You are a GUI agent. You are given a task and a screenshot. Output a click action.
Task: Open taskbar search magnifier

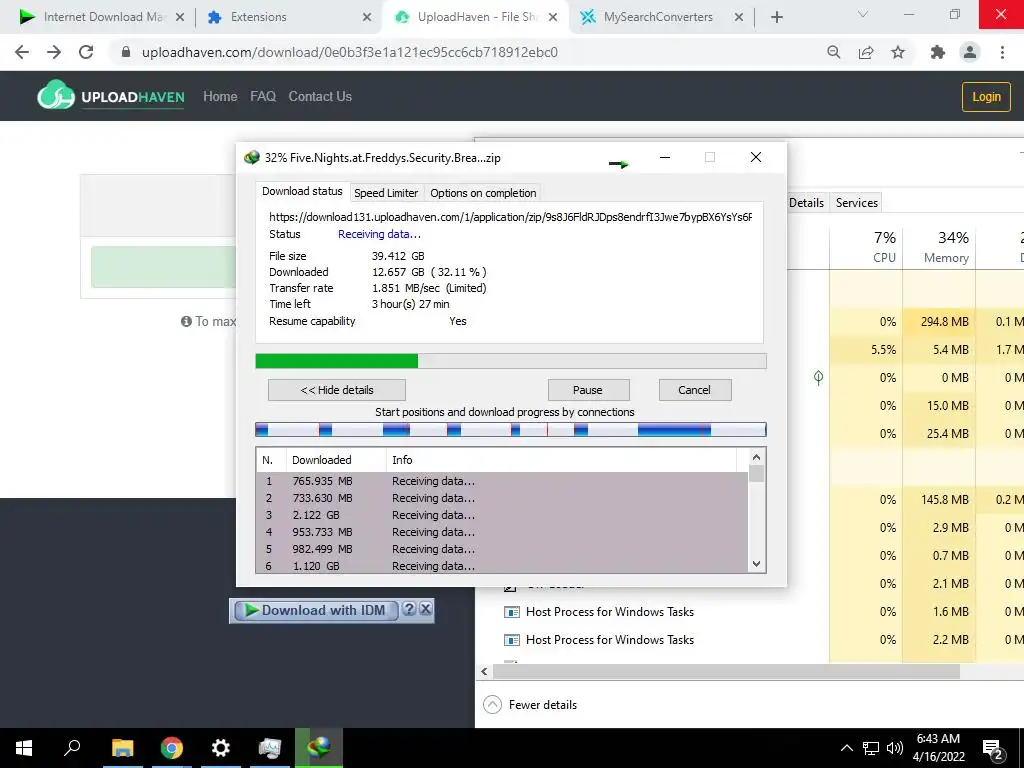point(72,748)
